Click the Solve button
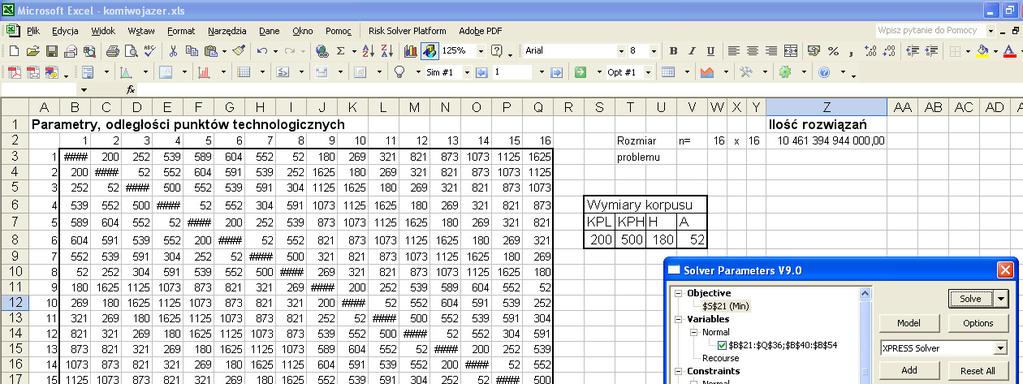The height and width of the screenshot is (384, 1023). (971, 299)
